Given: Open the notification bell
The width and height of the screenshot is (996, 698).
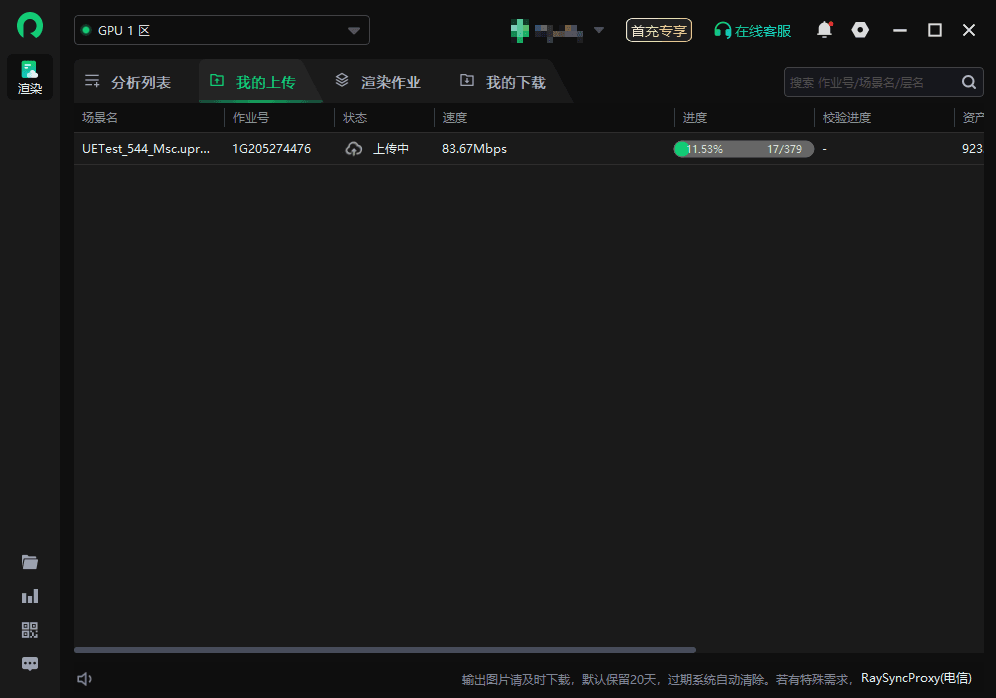Looking at the screenshot, I should tap(824, 30).
